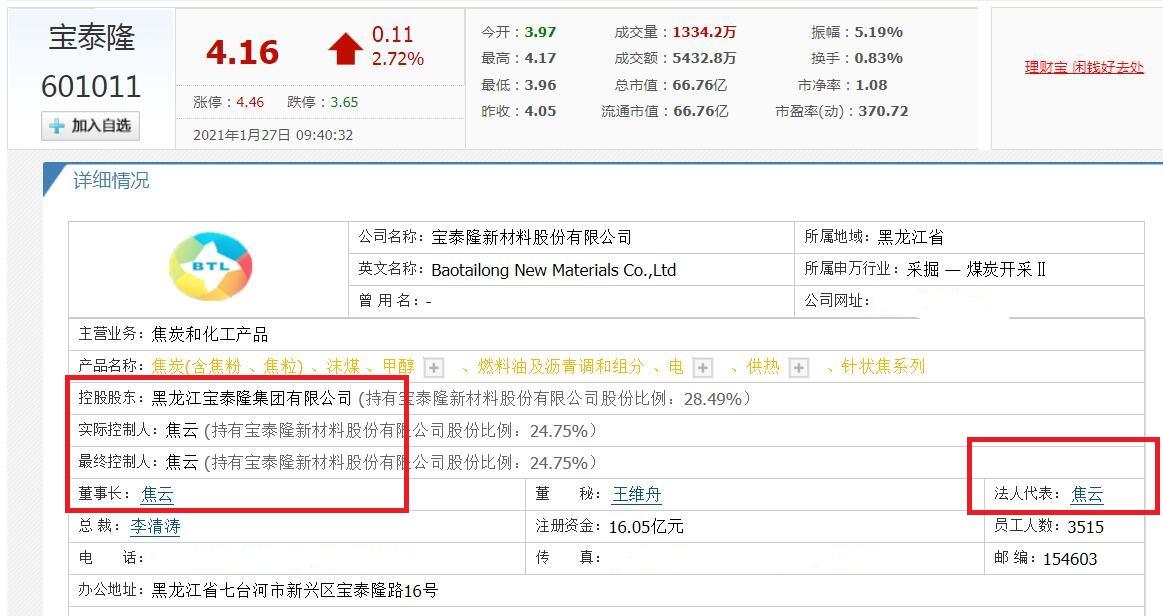1163x616 pixels.
Task: Click the percent change 2.72%
Action: pyautogui.click(x=398, y=59)
